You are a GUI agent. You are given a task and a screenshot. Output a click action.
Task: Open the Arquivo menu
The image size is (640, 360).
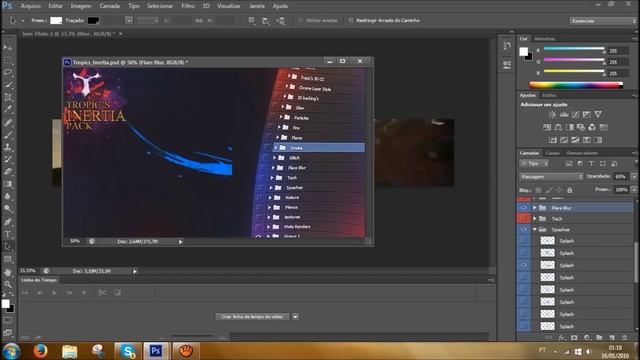[x=31, y=6]
